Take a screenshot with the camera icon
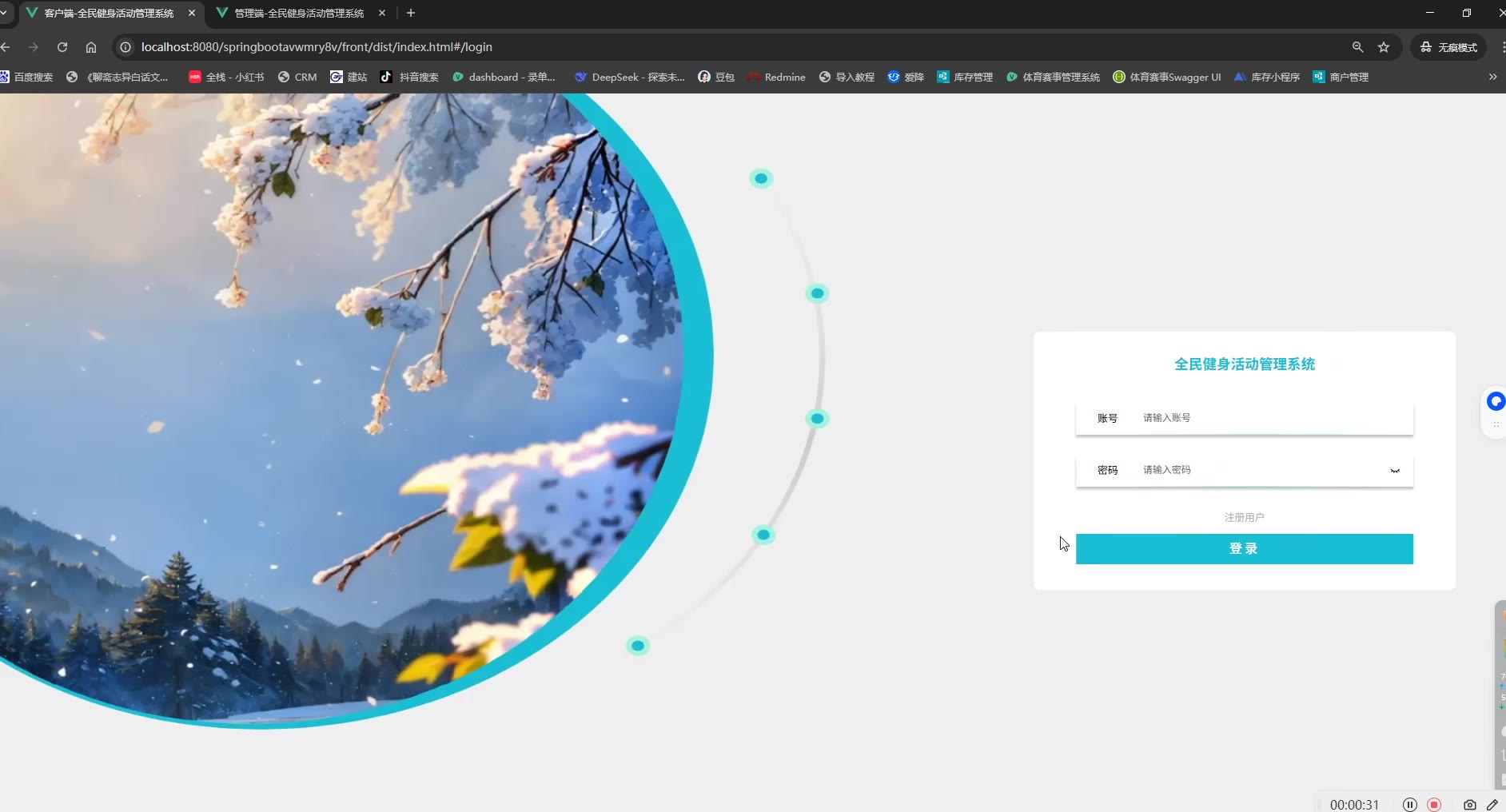This screenshot has width=1506, height=812. (1469, 805)
